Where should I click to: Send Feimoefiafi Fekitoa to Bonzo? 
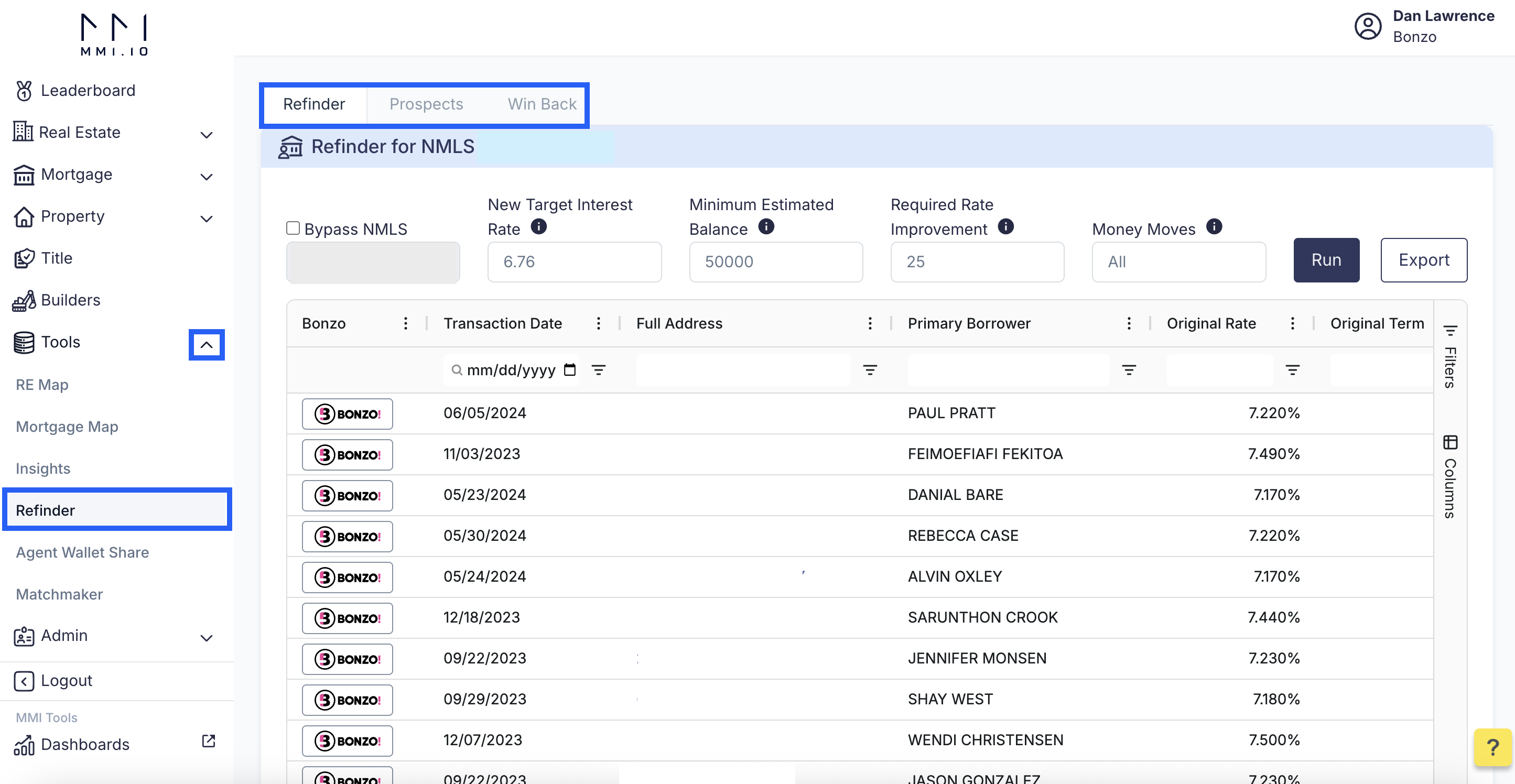pos(348,455)
